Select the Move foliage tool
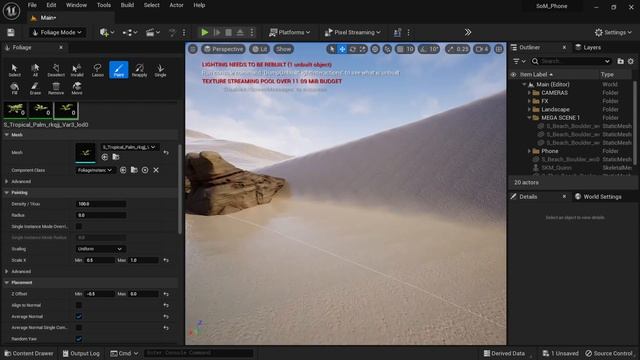Image resolution: width=640 pixels, height=360 pixels. (77, 88)
